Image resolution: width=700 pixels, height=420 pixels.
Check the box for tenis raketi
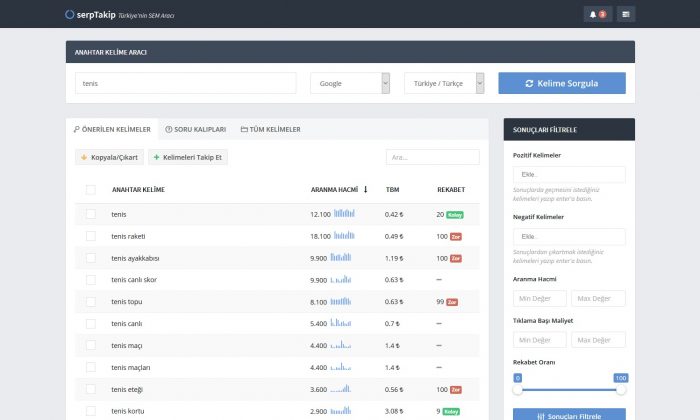click(91, 236)
